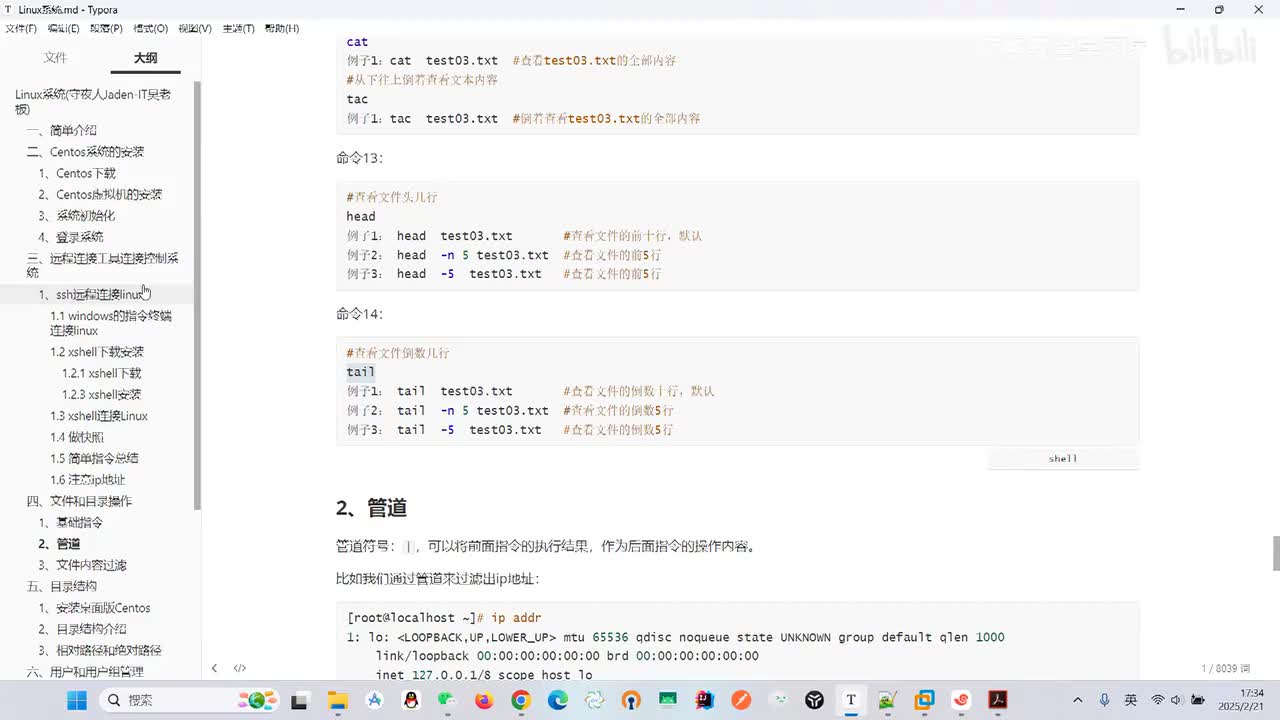Click the microphone tray icon
The image size is (1280, 720).
click(x=1104, y=700)
